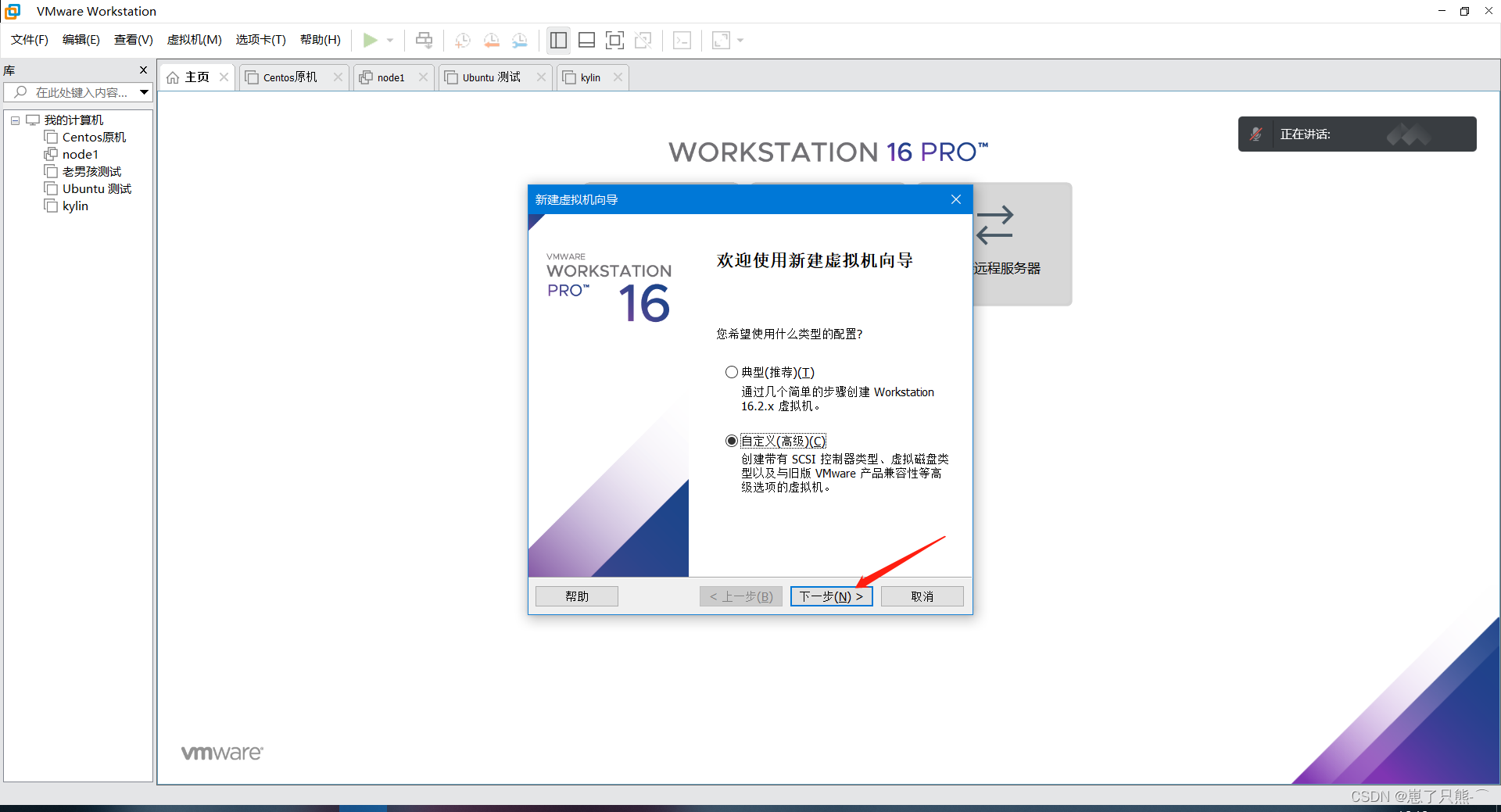
Task: Select kylin in the library tree
Action: (75, 206)
